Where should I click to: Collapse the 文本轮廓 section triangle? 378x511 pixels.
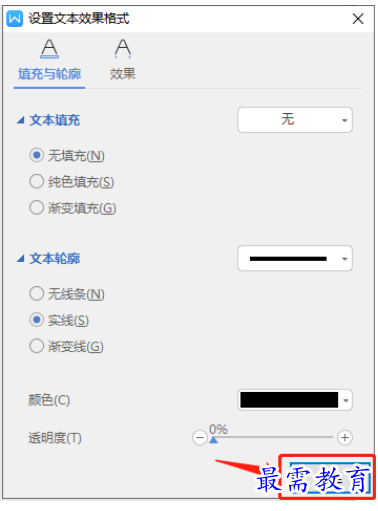tap(21, 258)
